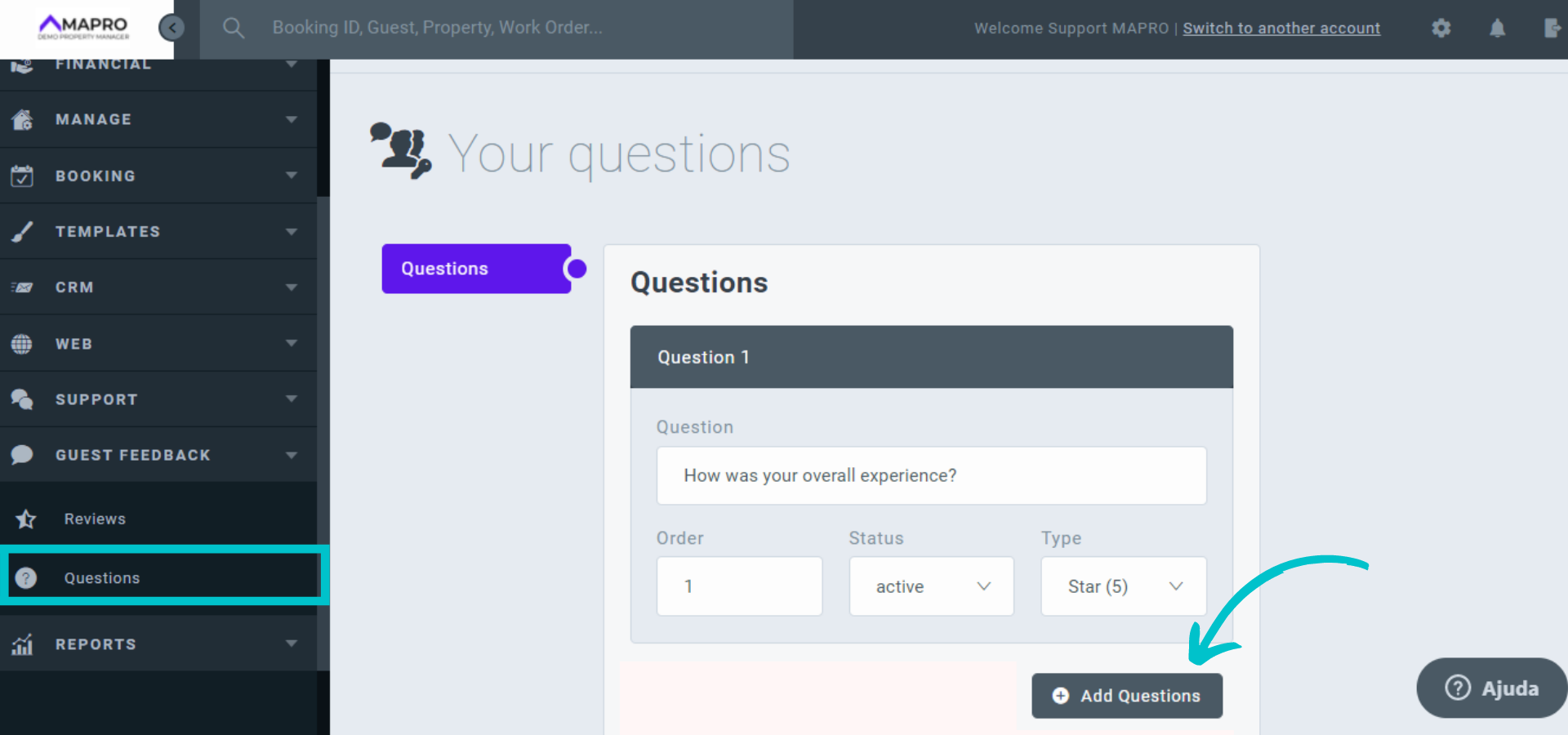
Task: Open the Ajuda help widget
Action: pos(1492,688)
